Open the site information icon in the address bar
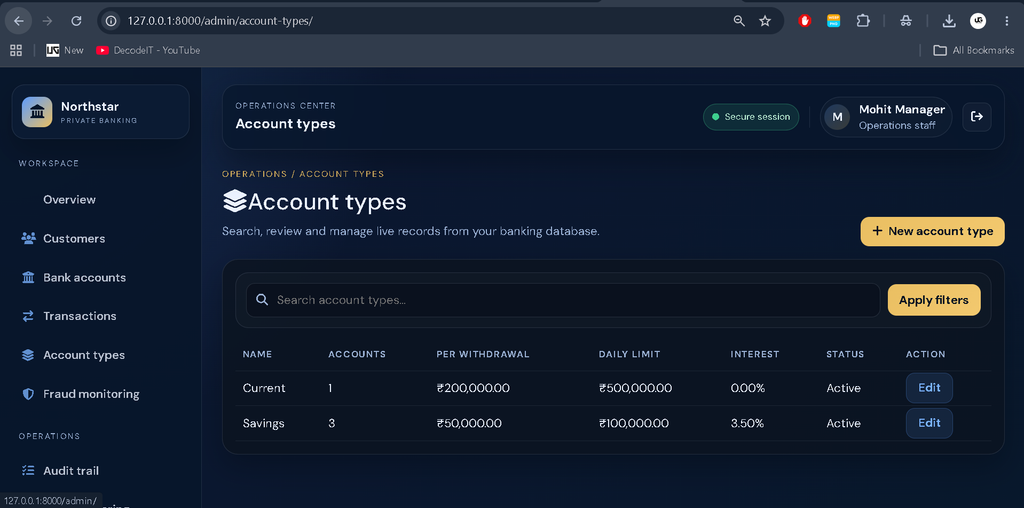This screenshot has width=1024, height=508. (111, 21)
